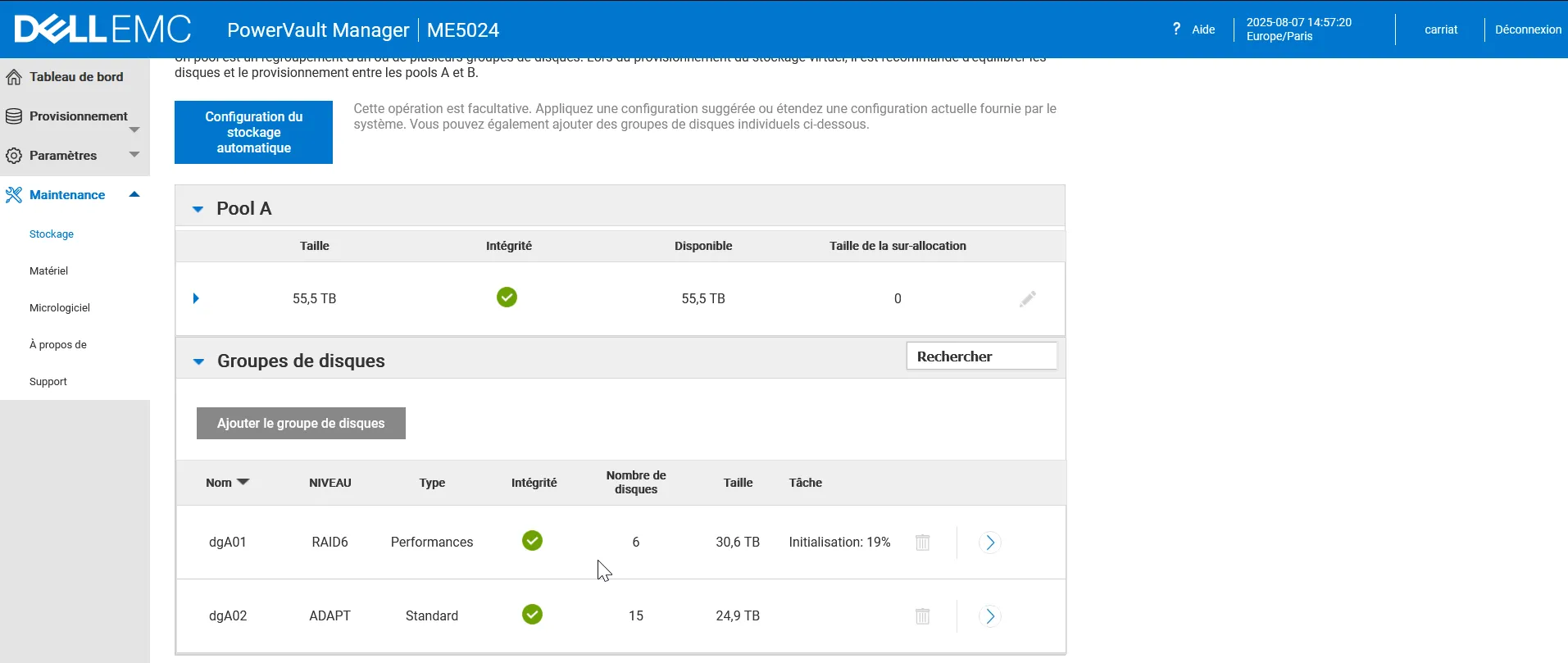Click the Tableau de bord home icon
The width and height of the screenshot is (1568, 663).
coord(14,77)
